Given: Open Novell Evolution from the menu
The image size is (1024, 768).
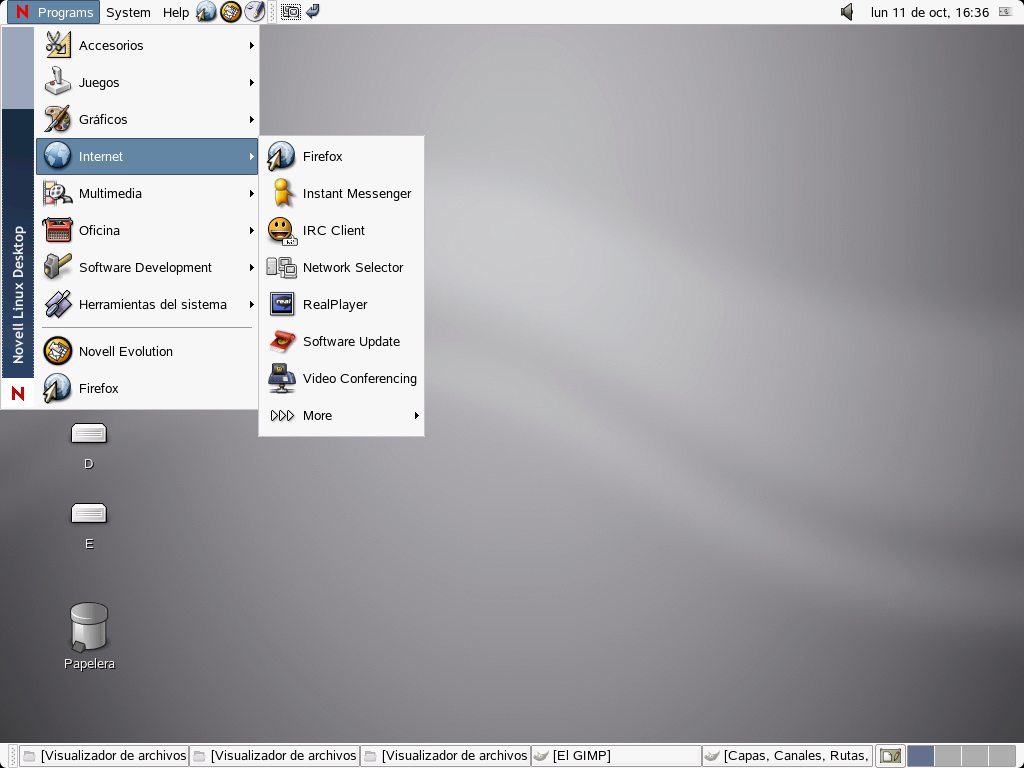Looking at the screenshot, I should [x=125, y=351].
